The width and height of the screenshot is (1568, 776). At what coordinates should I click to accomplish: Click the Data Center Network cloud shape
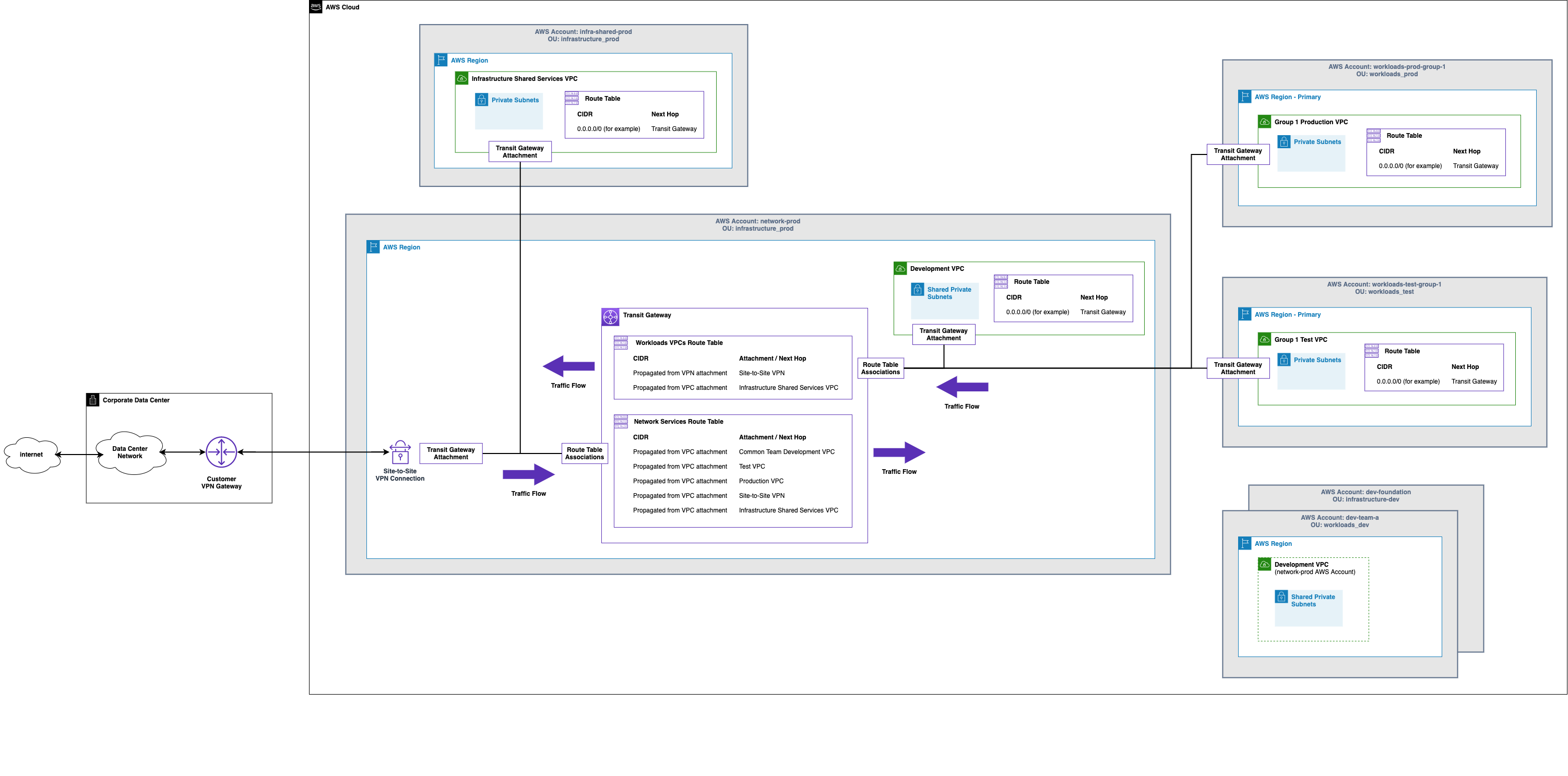click(130, 452)
